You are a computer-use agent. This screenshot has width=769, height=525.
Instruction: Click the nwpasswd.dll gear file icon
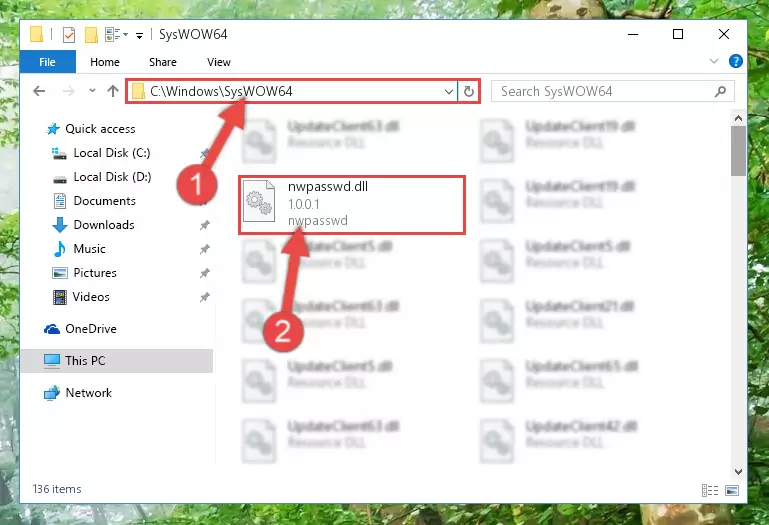(x=259, y=202)
